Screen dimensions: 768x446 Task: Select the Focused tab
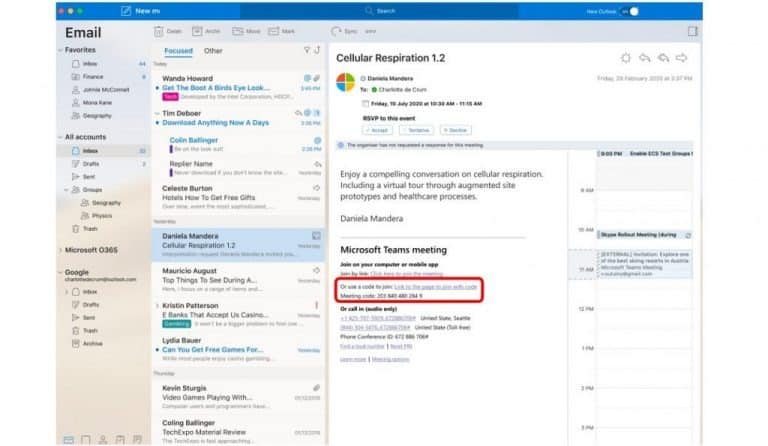[x=178, y=50]
